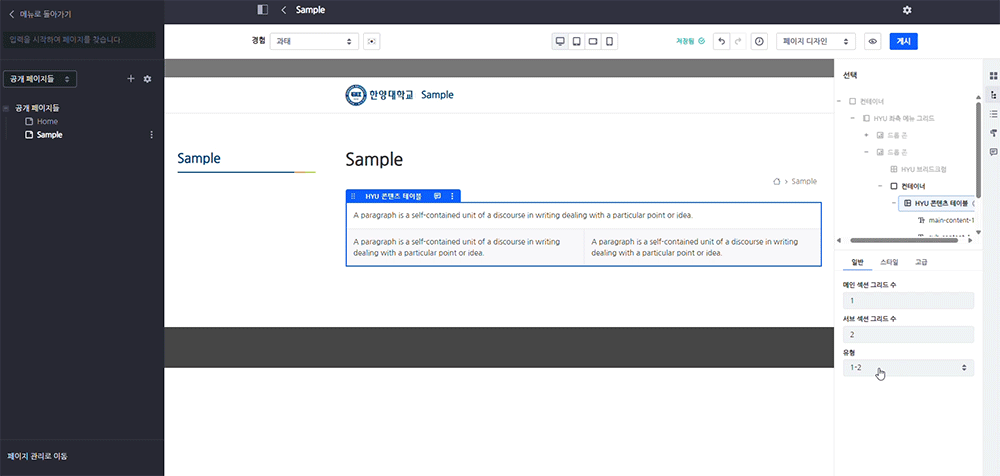Open comment icon on HYU content table

437,196
